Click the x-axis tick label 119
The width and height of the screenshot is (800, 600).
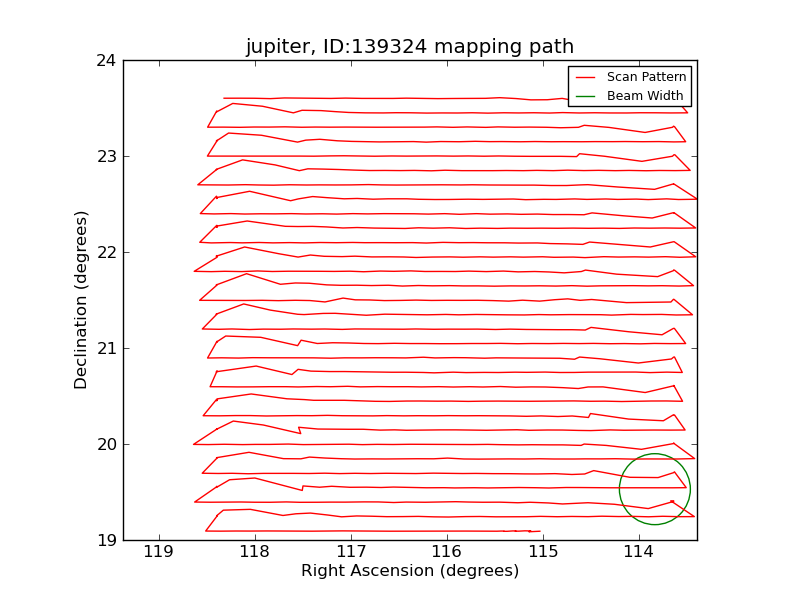click(158, 552)
